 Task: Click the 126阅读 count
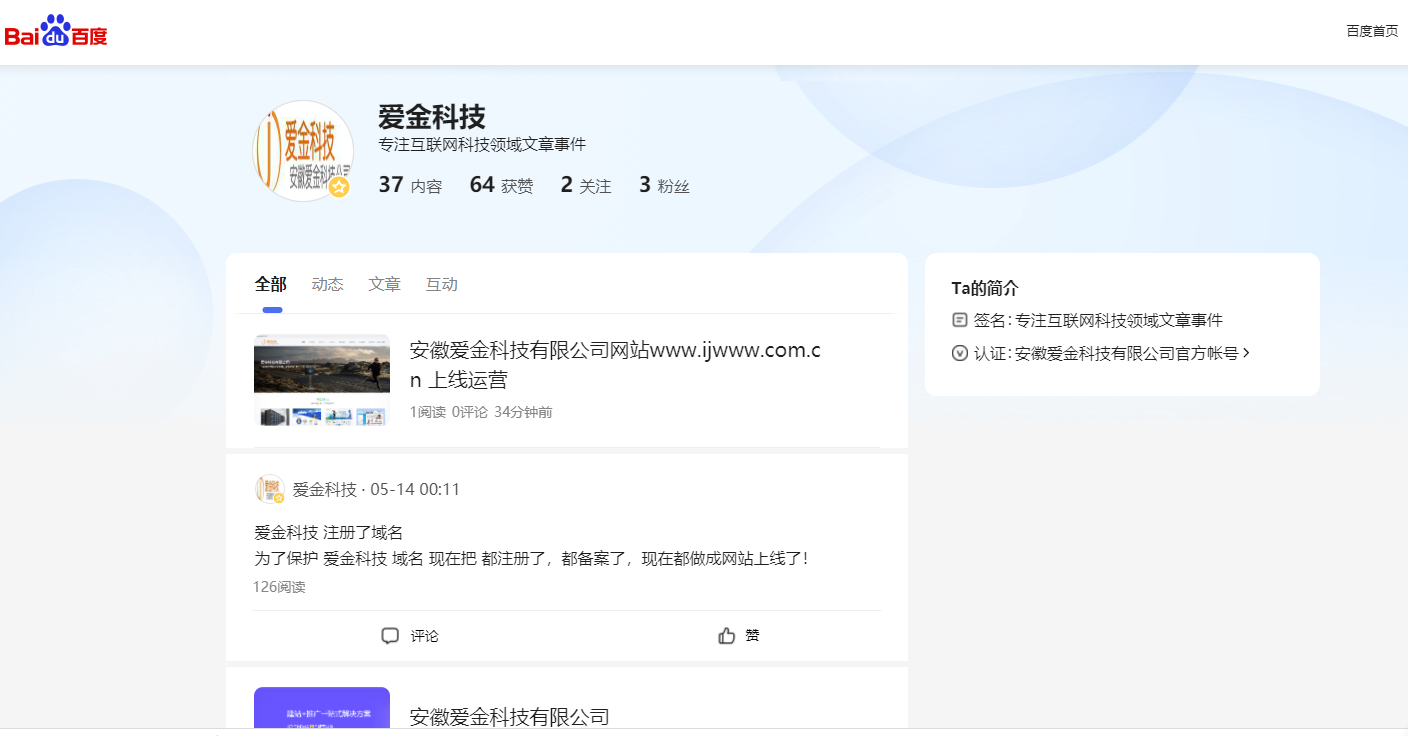280,587
